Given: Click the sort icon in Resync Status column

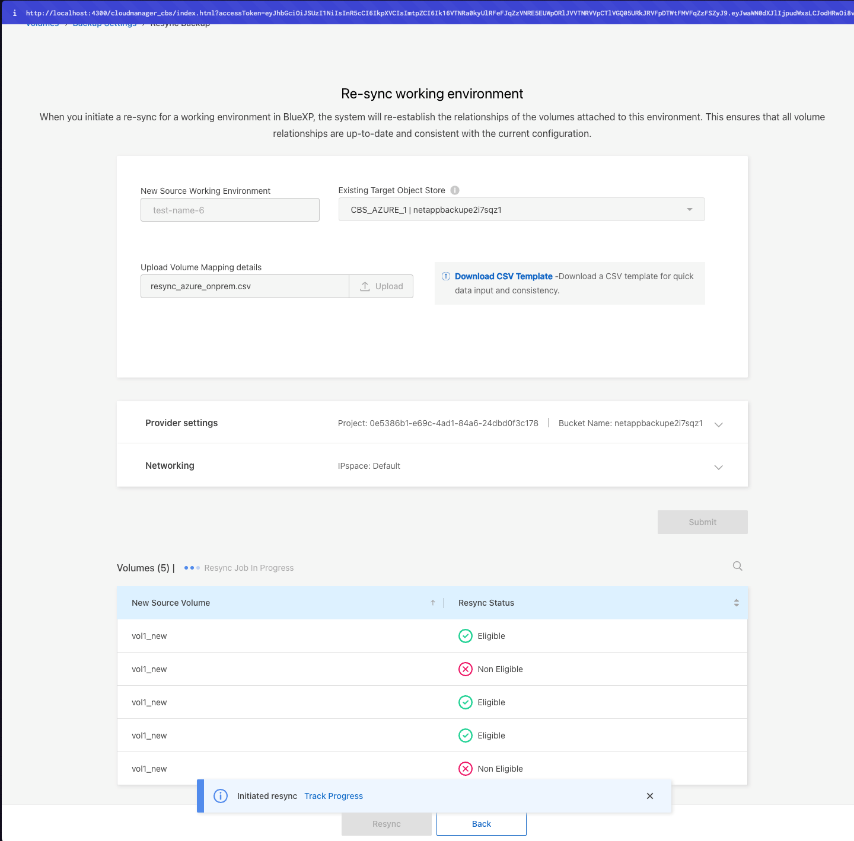Looking at the screenshot, I should 736,603.
